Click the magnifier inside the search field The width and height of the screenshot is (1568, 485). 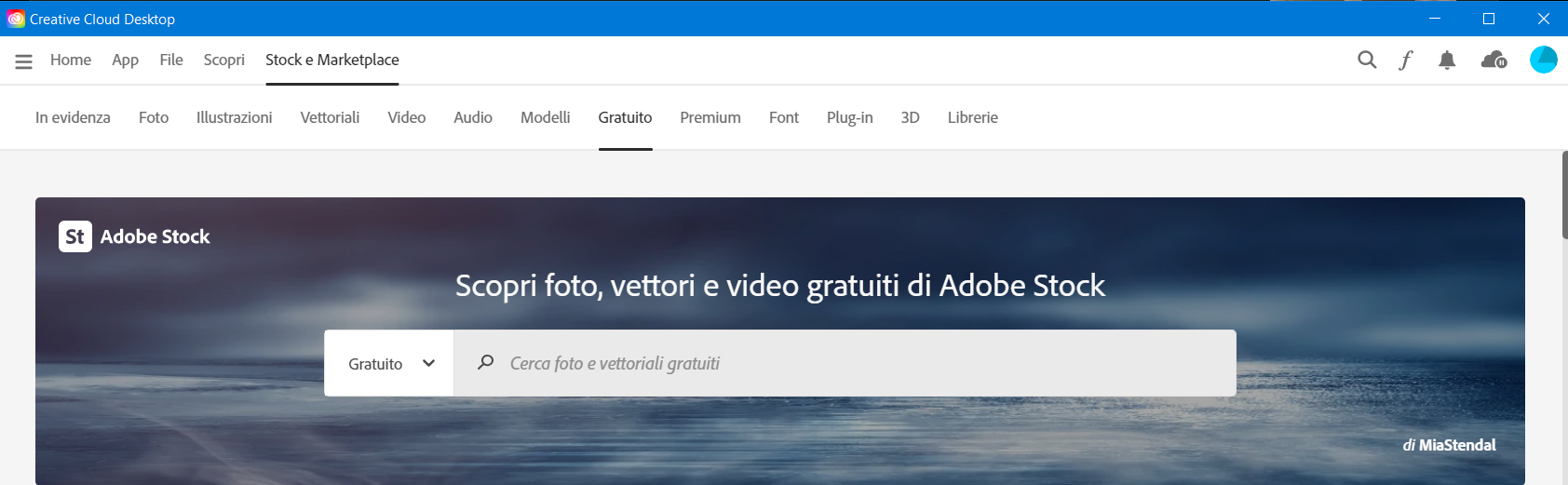[485, 363]
